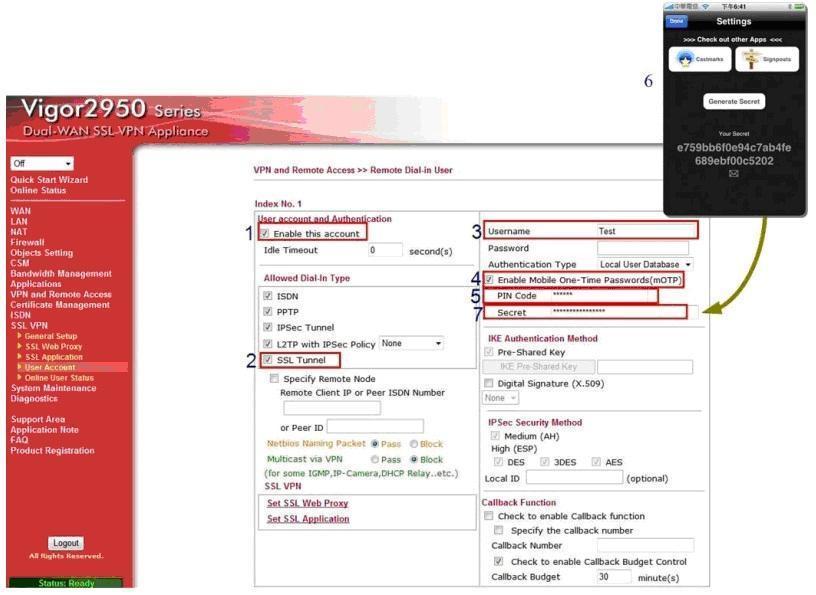Open the FAQ link
Screen dimensions: 816x595
pos(19,440)
